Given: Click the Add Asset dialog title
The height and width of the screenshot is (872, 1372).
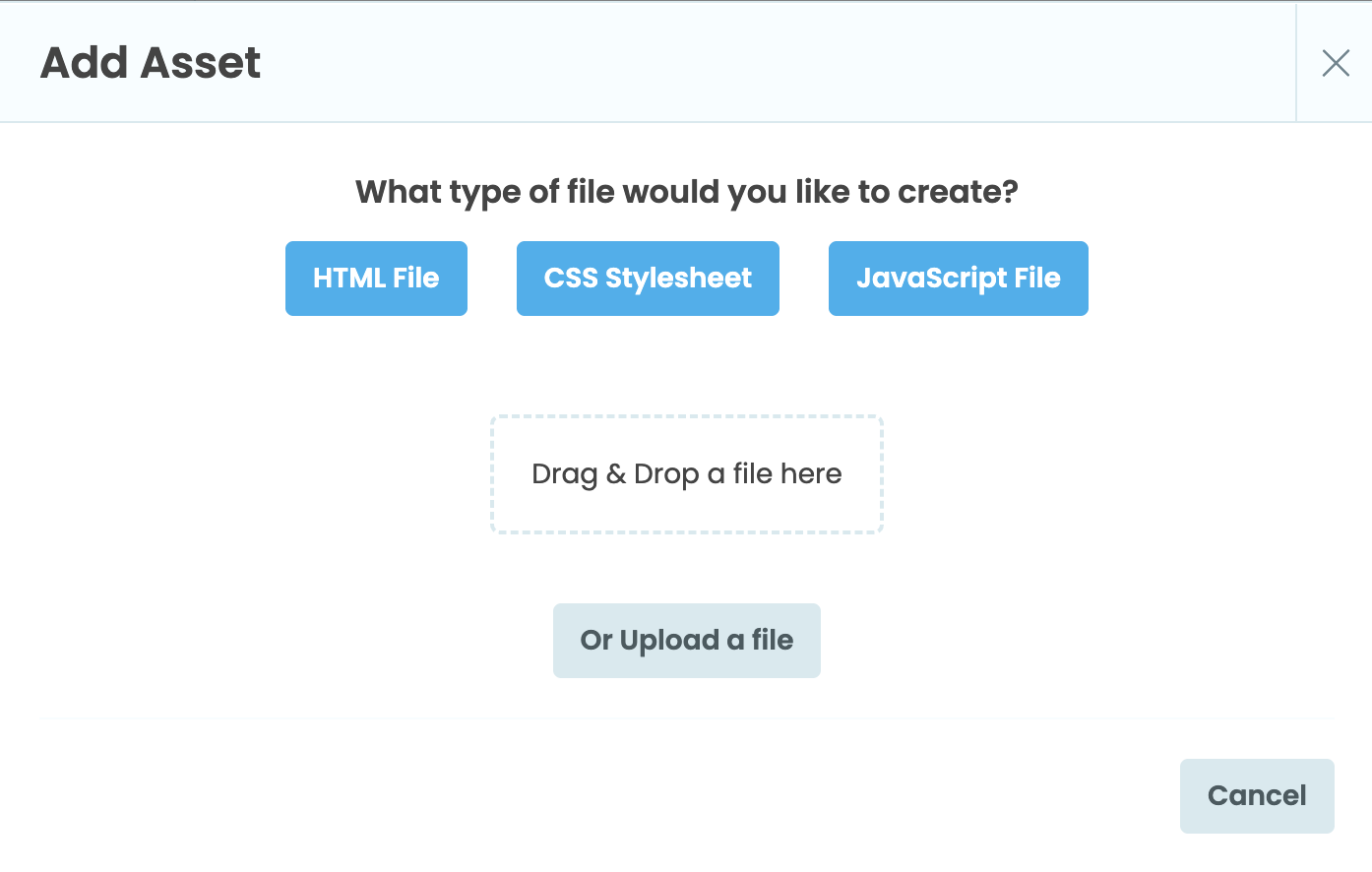Looking at the screenshot, I should click(150, 62).
